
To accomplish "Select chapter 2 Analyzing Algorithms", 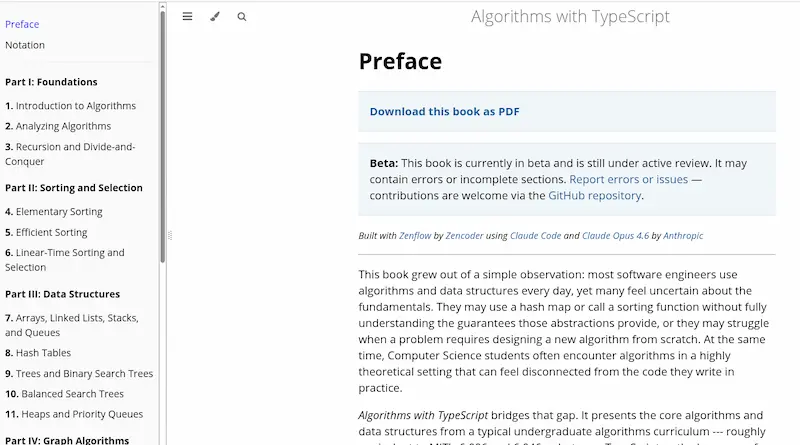I will pyautogui.click(x=58, y=126).
